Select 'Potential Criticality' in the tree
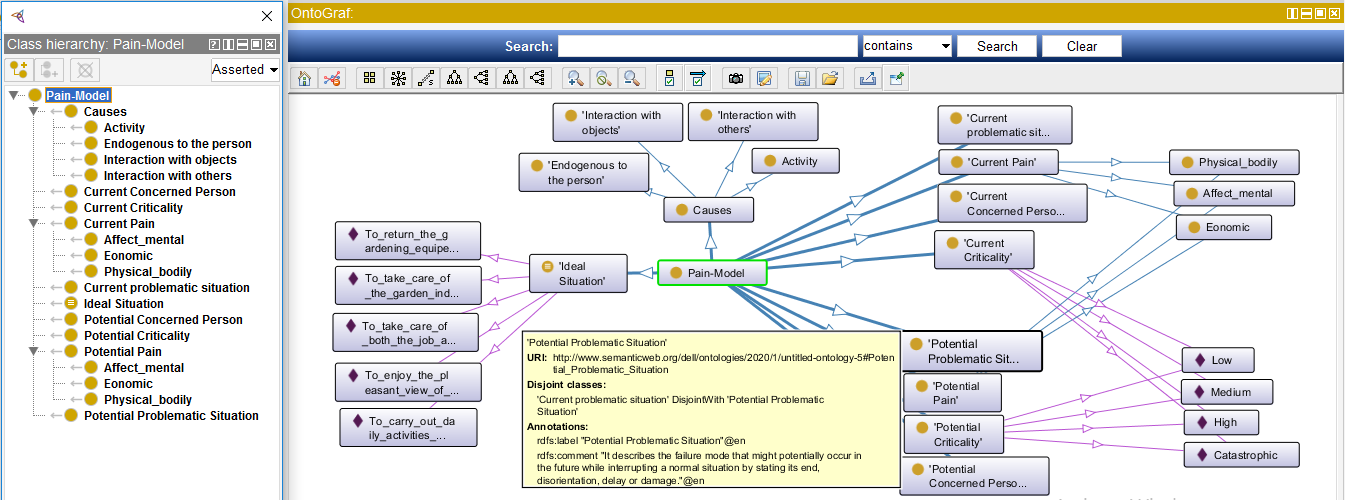This screenshot has height=500, width=1345. 137,336
